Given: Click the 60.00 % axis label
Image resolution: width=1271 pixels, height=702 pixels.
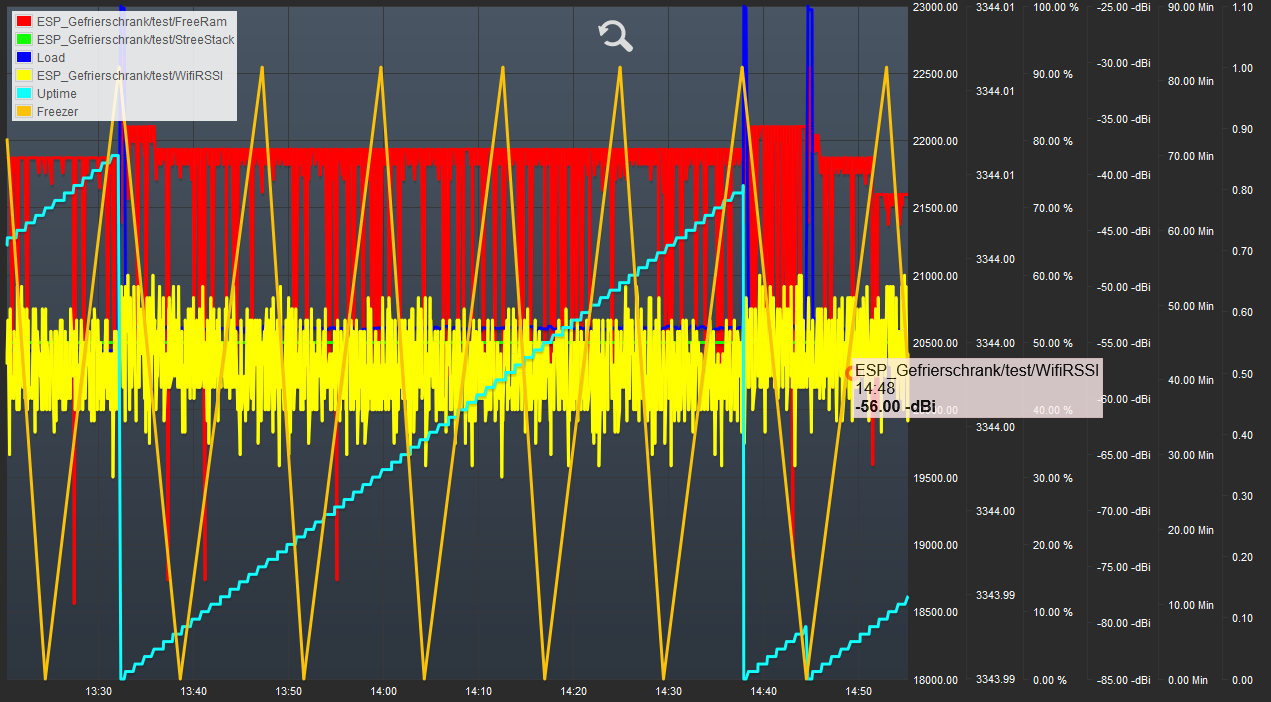Looking at the screenshot, I should click(x=1052, y=276).
